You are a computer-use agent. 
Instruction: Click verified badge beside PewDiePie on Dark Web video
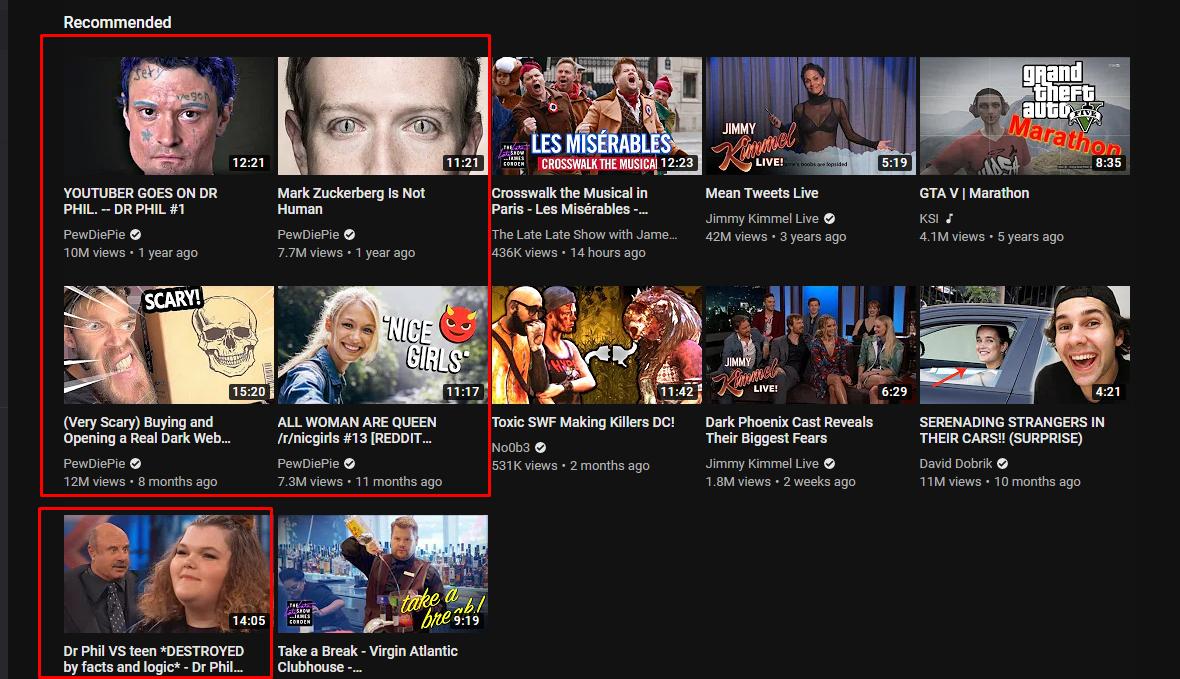pos(135,464)
